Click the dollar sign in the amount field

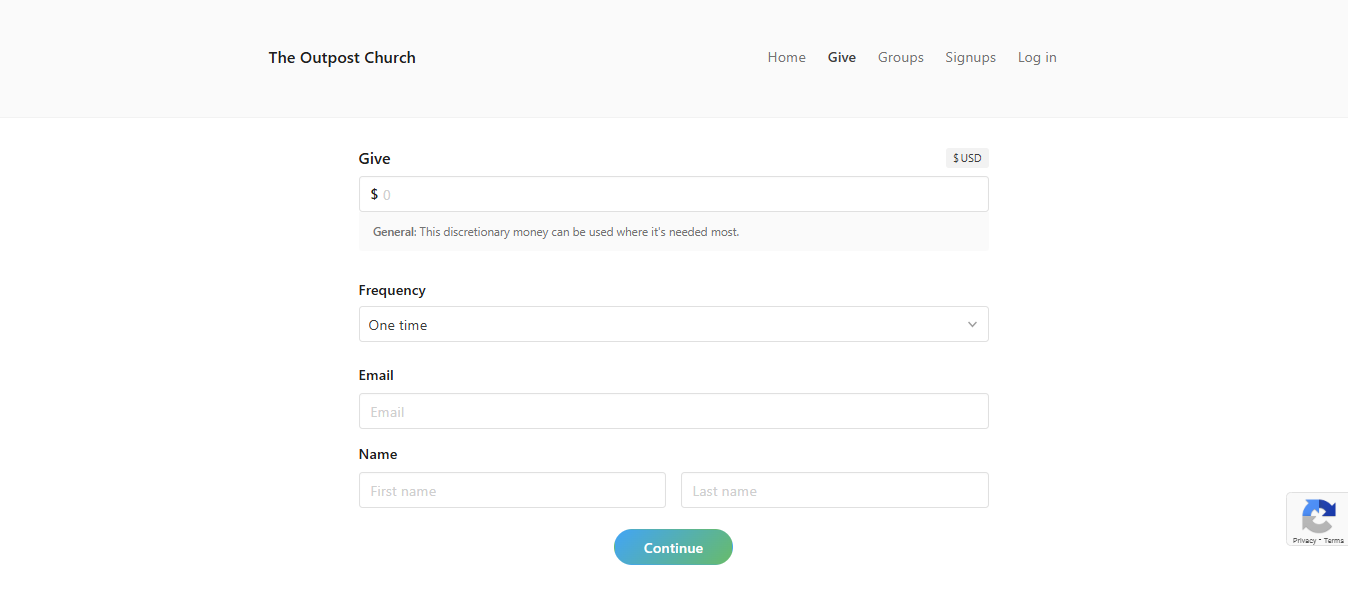374,194
